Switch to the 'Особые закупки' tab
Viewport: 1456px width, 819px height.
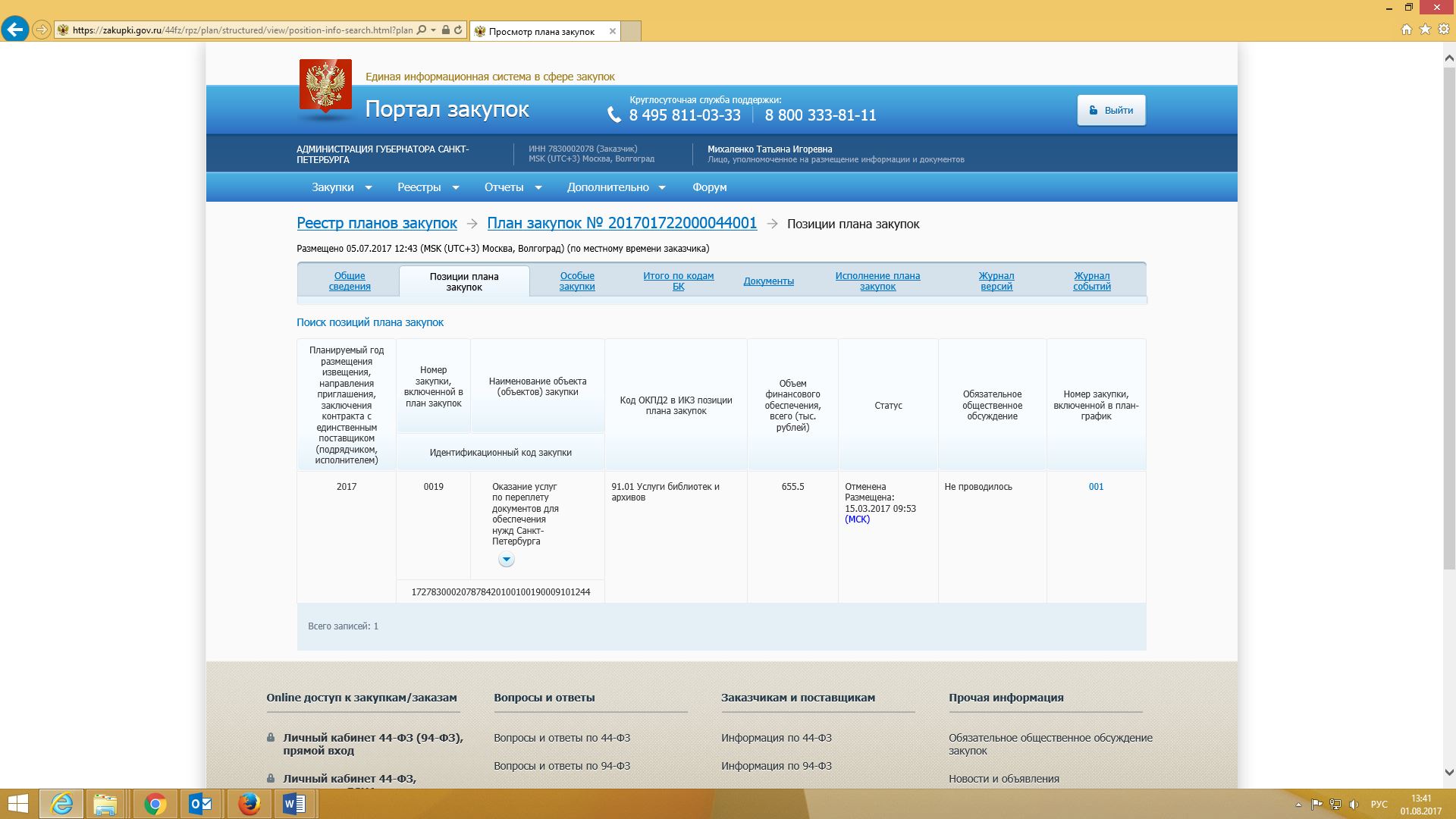click(577, 281)
